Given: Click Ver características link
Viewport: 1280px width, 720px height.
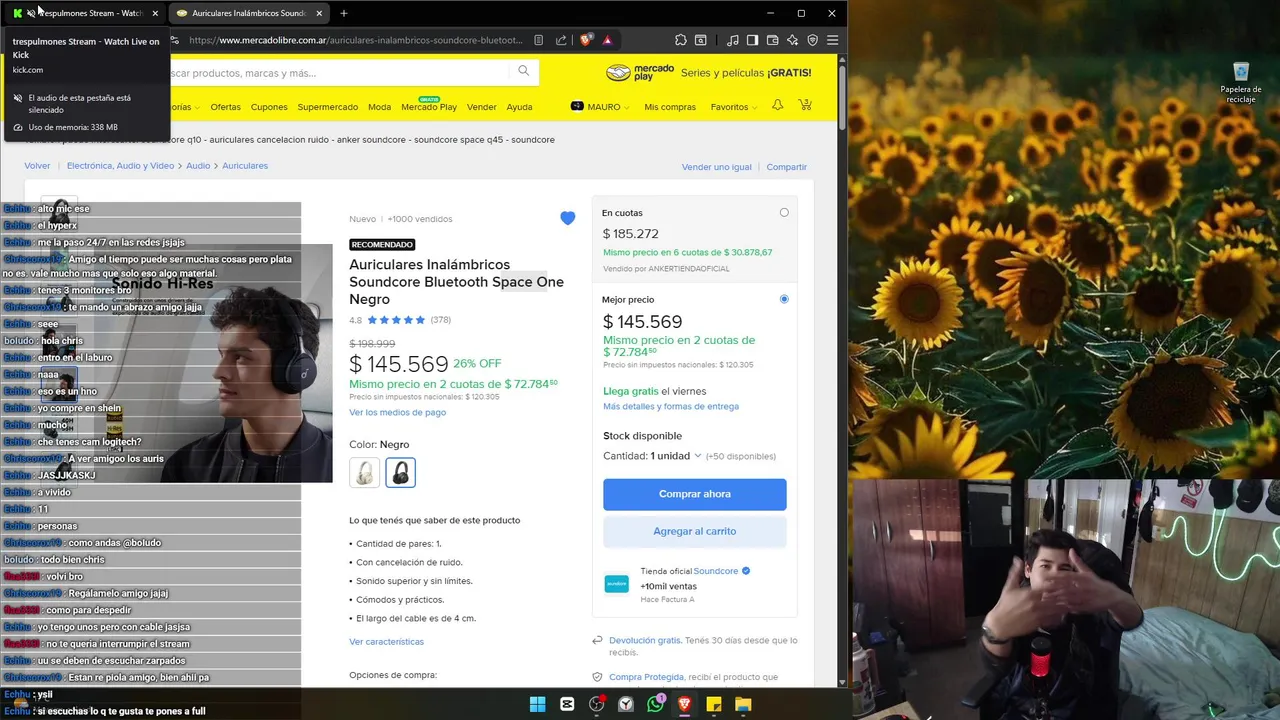Looking at the screenshot, I should click(x=386, y=641).
